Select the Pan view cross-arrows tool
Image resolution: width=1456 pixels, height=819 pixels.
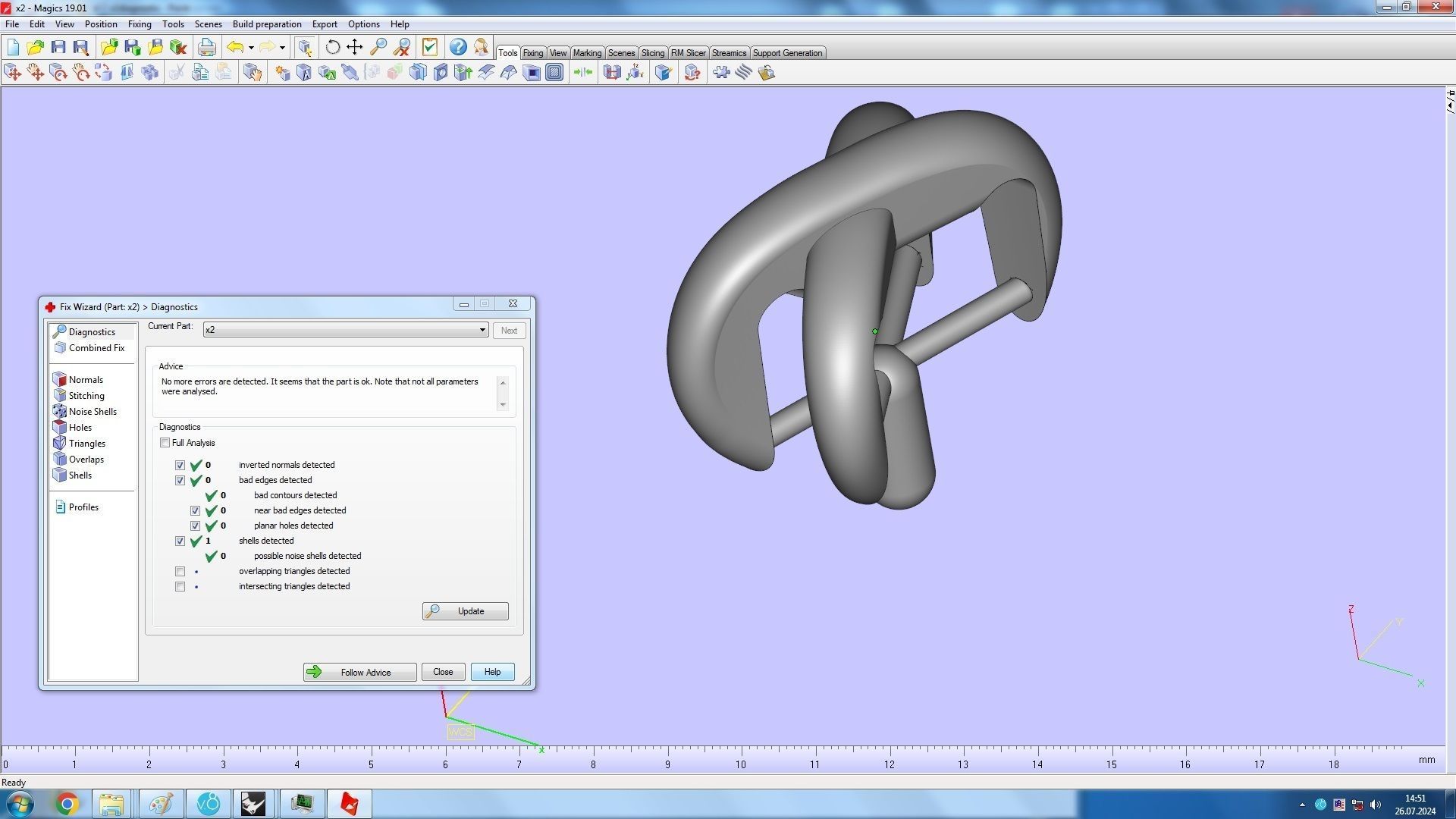click(355, 47)
